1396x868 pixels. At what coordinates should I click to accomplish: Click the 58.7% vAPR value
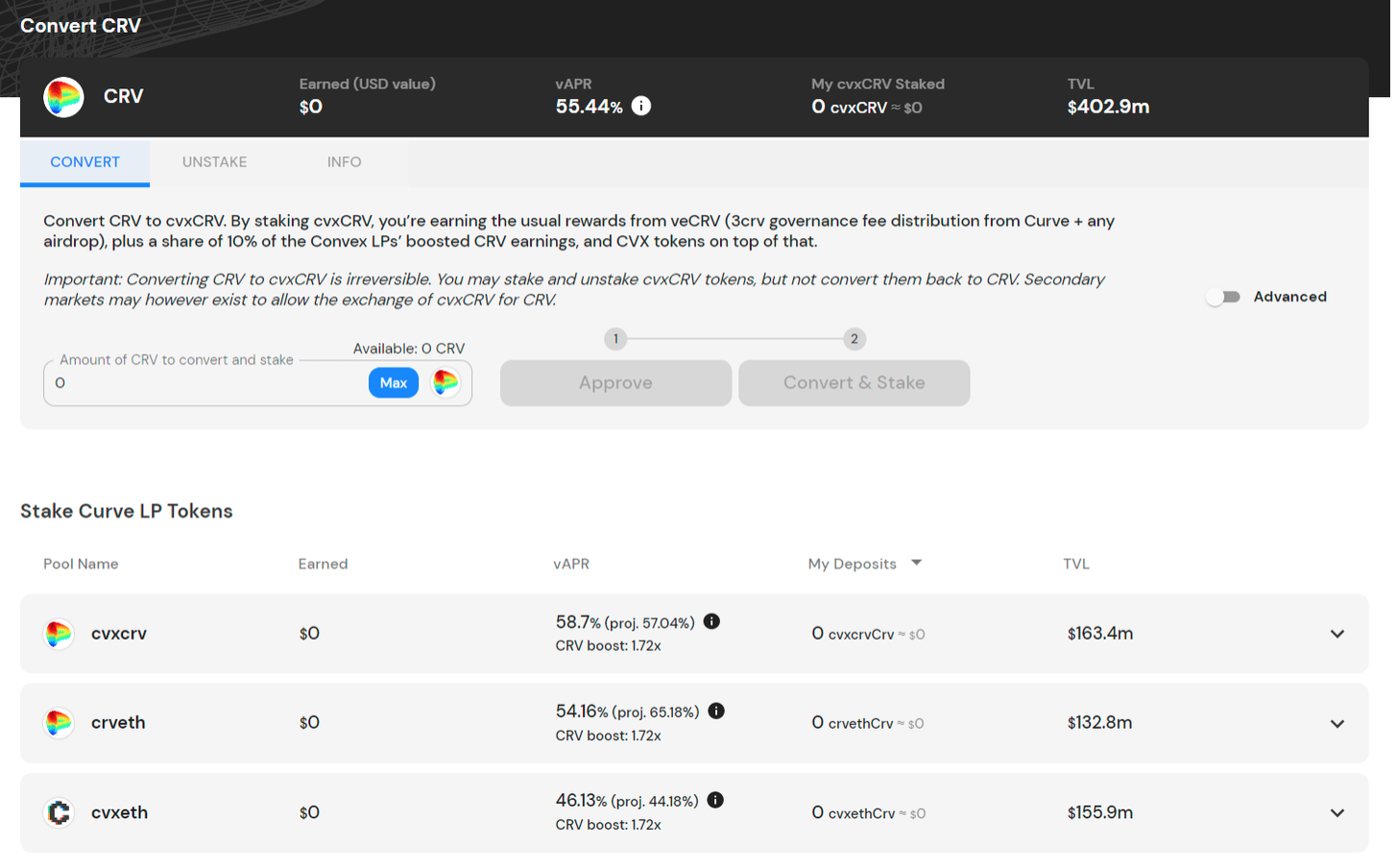[580, 624]
